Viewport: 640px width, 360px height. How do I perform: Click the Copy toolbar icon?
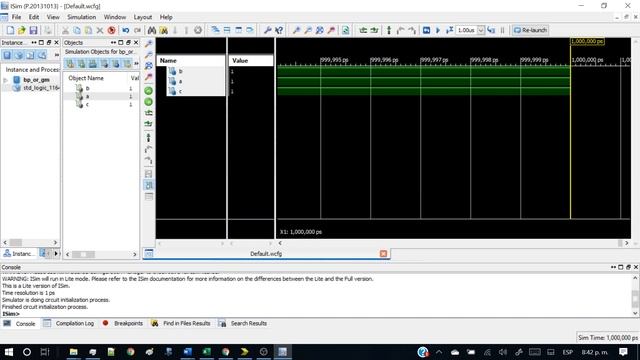pyautogui.click(x=77, y=30)
